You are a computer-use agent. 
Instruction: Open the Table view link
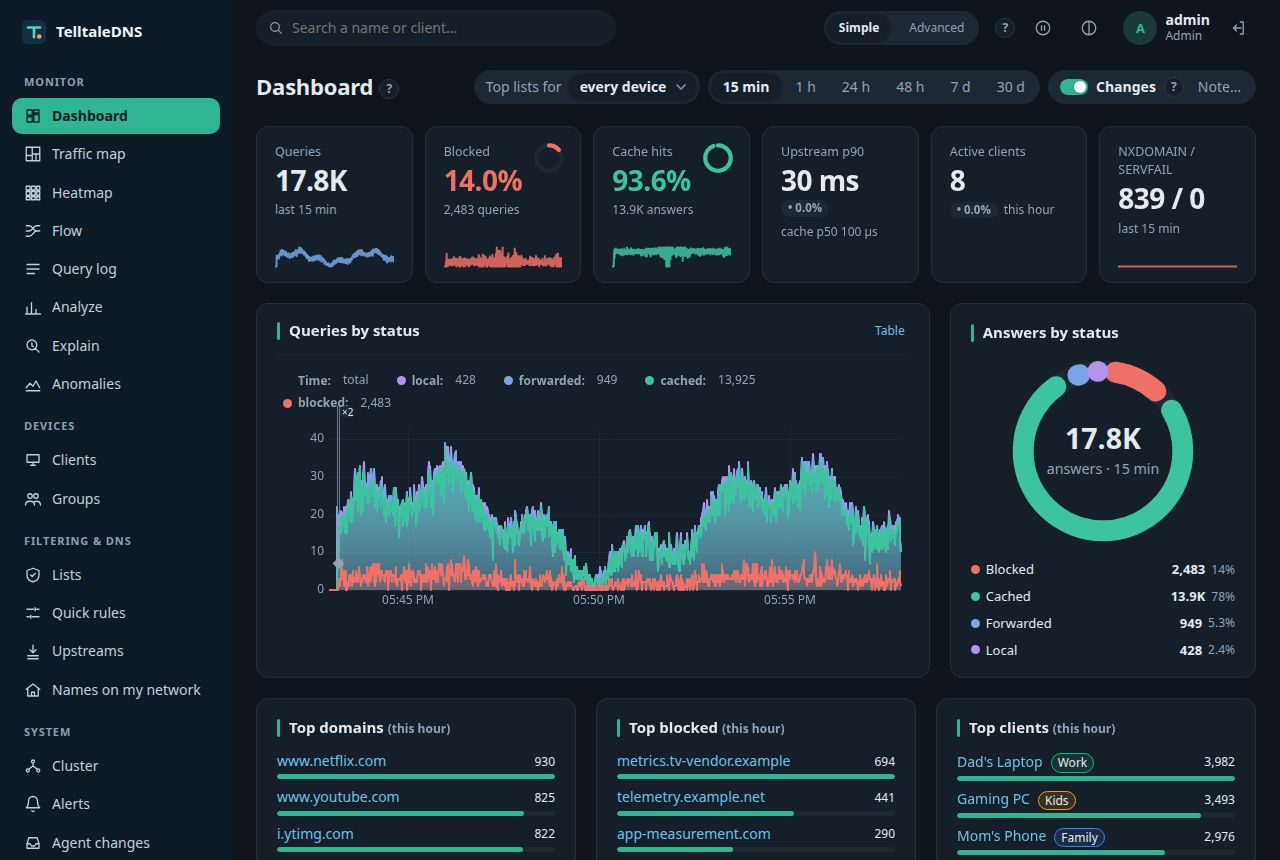pos(889,331)
